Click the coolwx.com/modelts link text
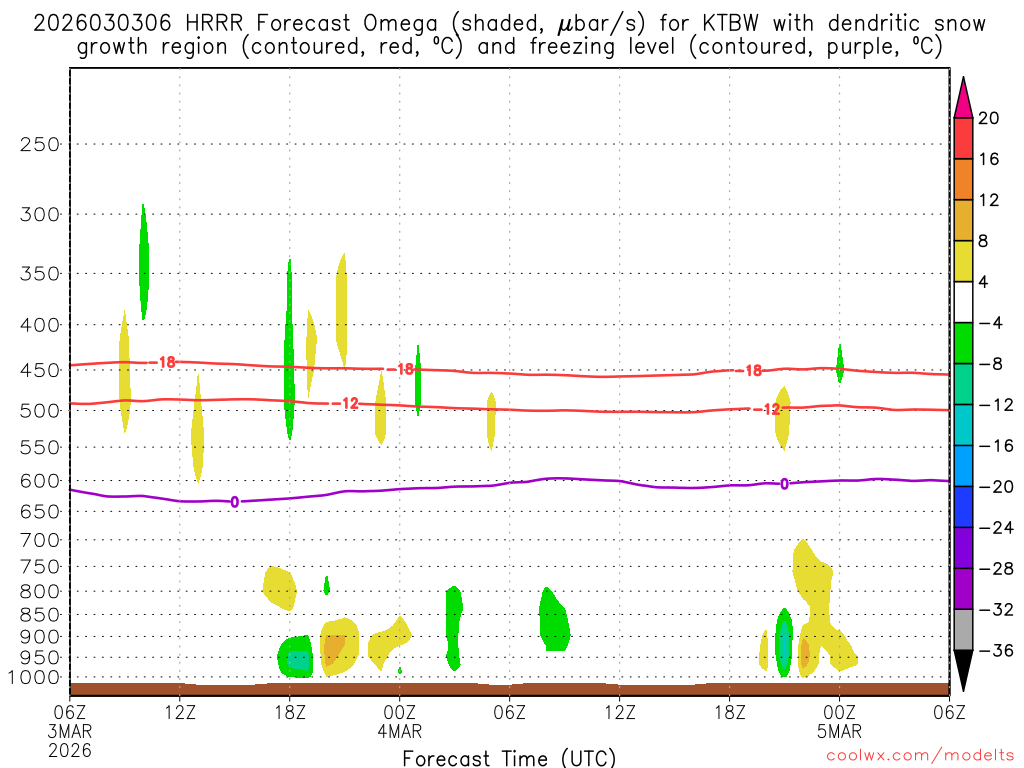 tap(920, 756)
